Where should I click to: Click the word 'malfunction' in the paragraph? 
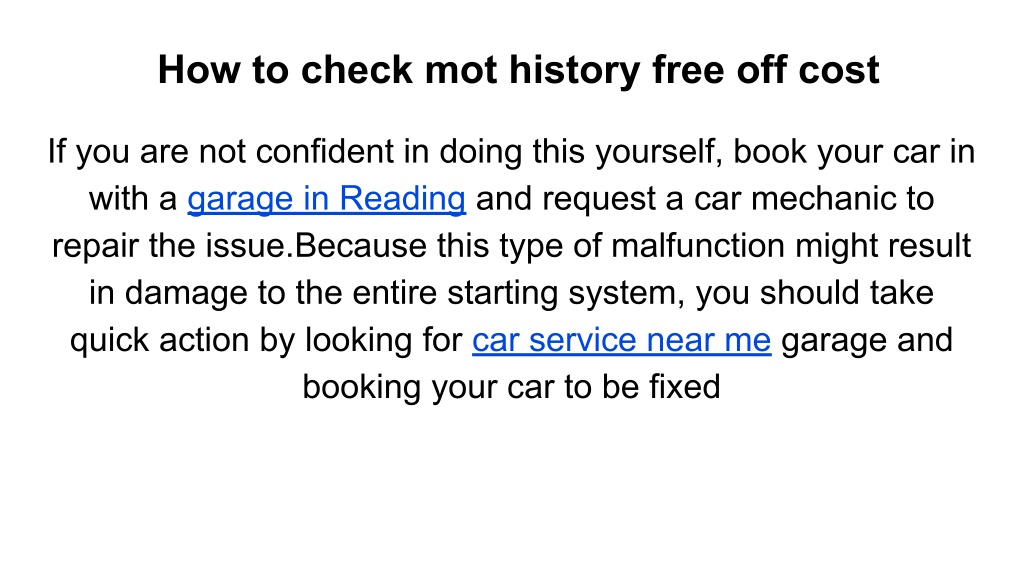697,246
